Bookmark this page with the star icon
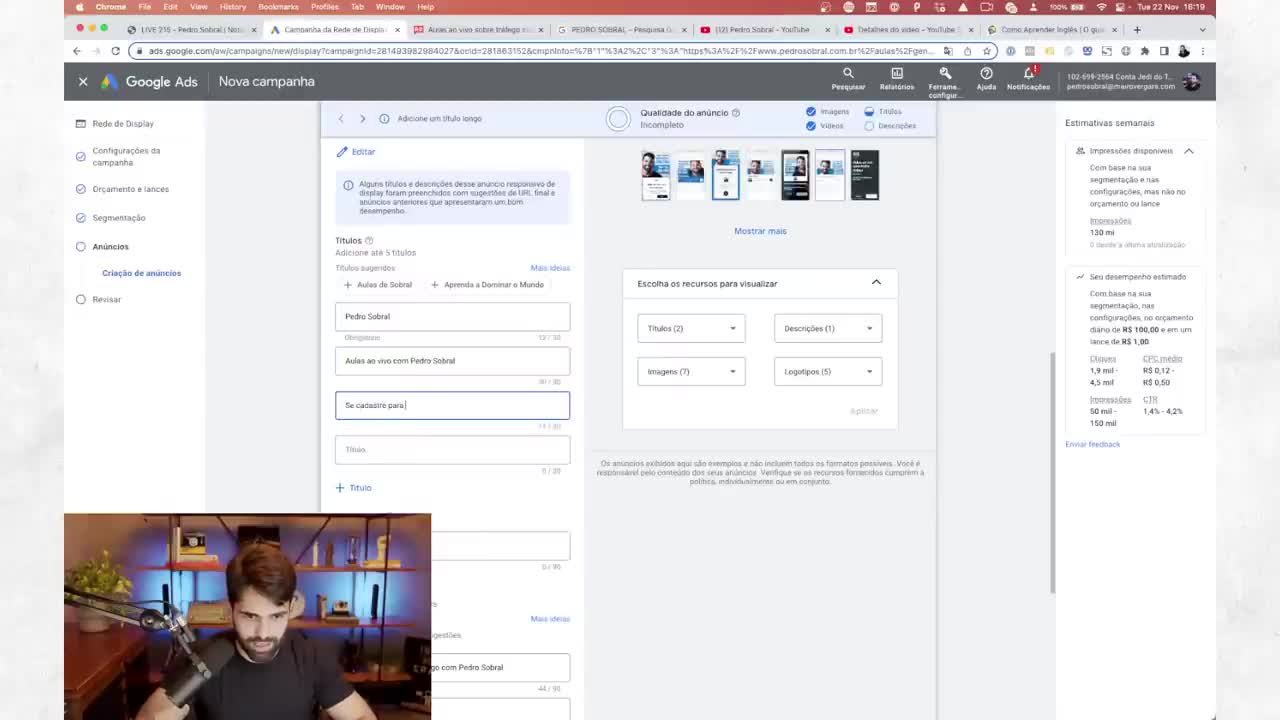This screenshot has height=720, width=1280. [986, 51]
